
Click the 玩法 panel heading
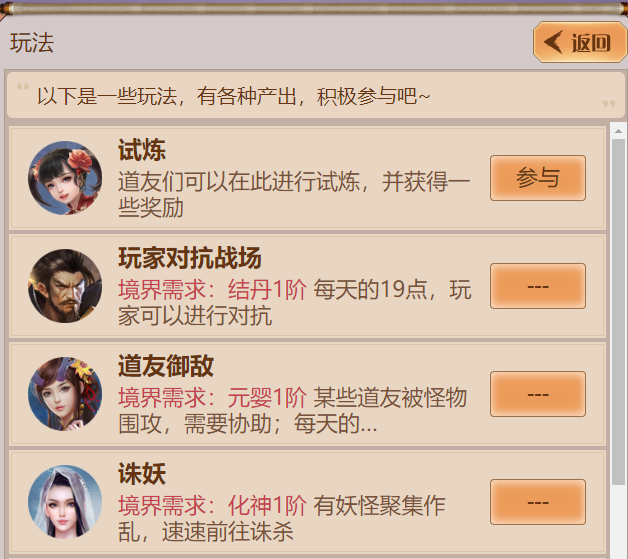tap(32, 43)
